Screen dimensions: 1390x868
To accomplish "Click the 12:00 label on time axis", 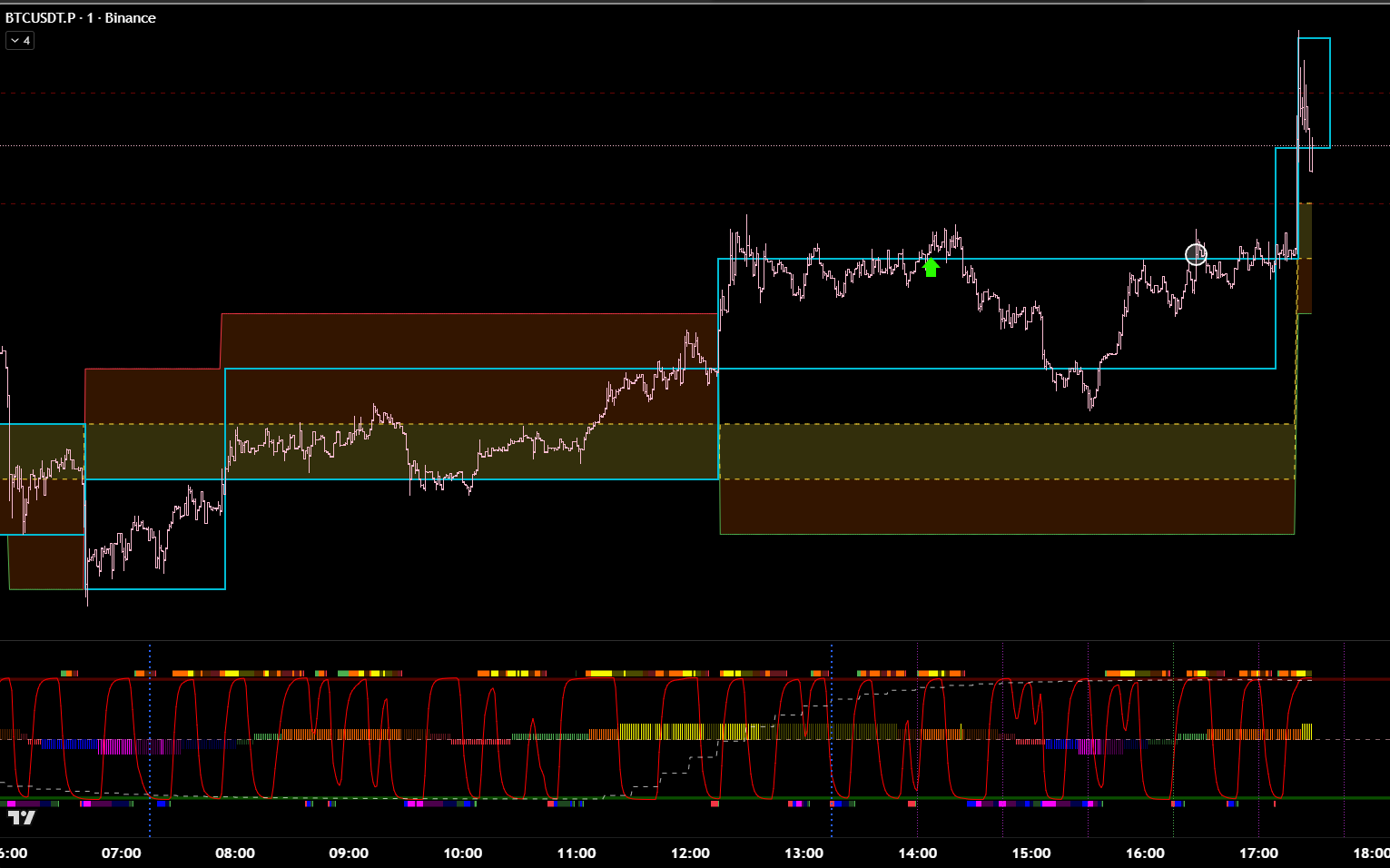I will coord(690,853).
